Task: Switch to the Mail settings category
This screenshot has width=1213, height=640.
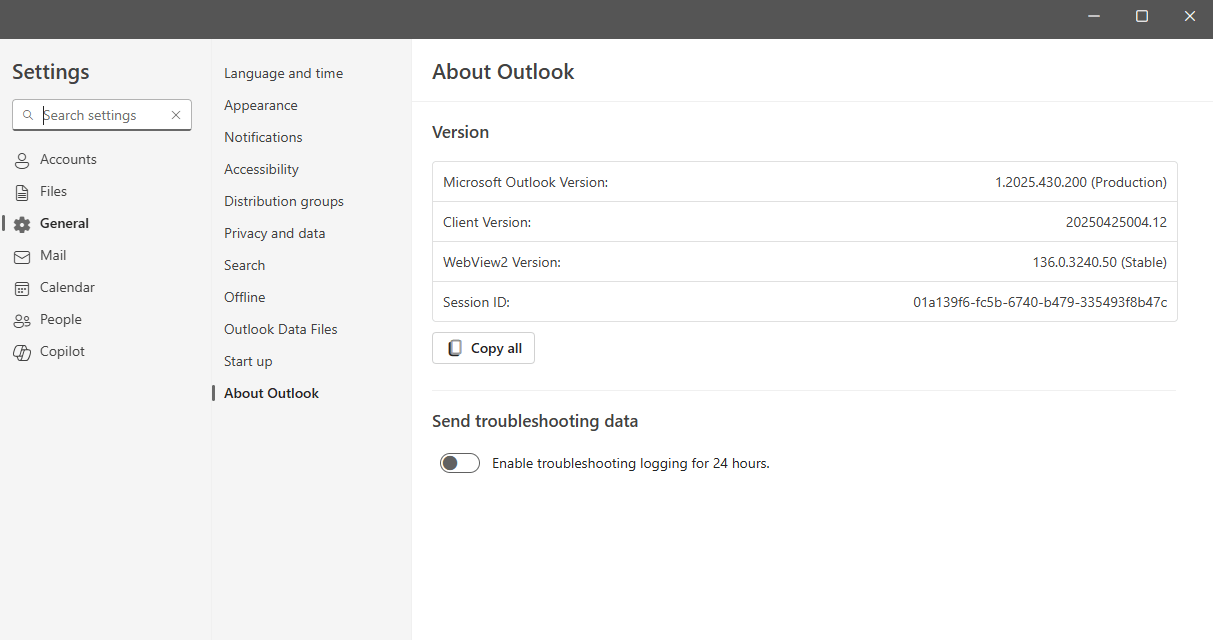Action: click(x=53, y=255)
